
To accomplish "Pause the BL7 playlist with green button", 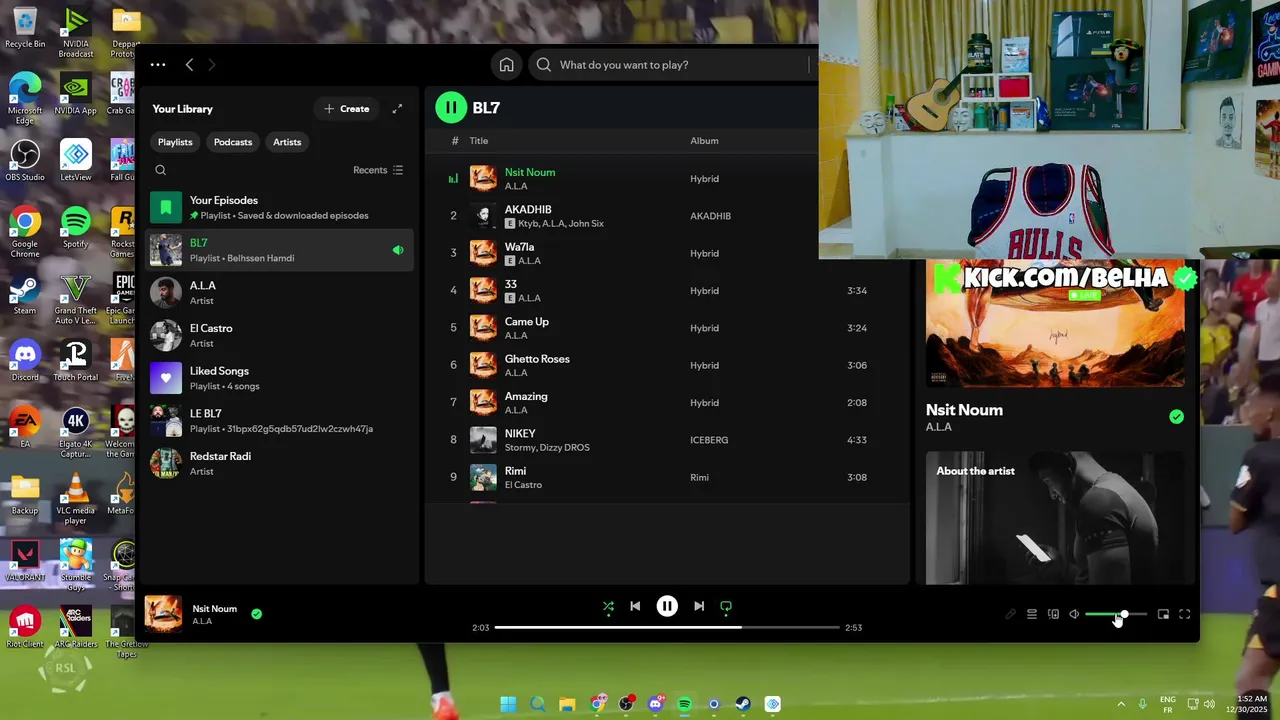I will [451, 108].
